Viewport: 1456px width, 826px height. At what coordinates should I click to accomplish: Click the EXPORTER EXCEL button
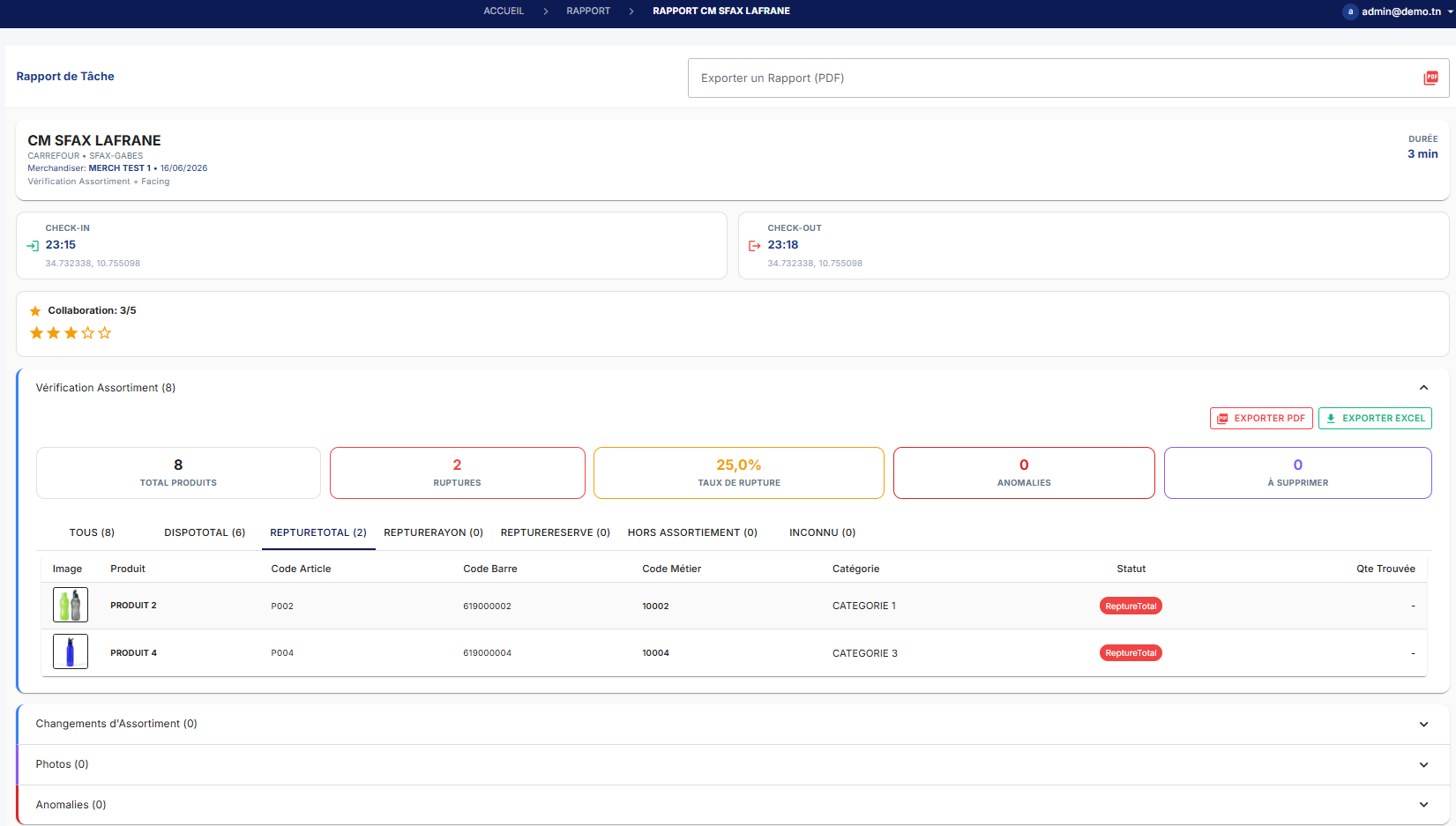click(1375, 418)
